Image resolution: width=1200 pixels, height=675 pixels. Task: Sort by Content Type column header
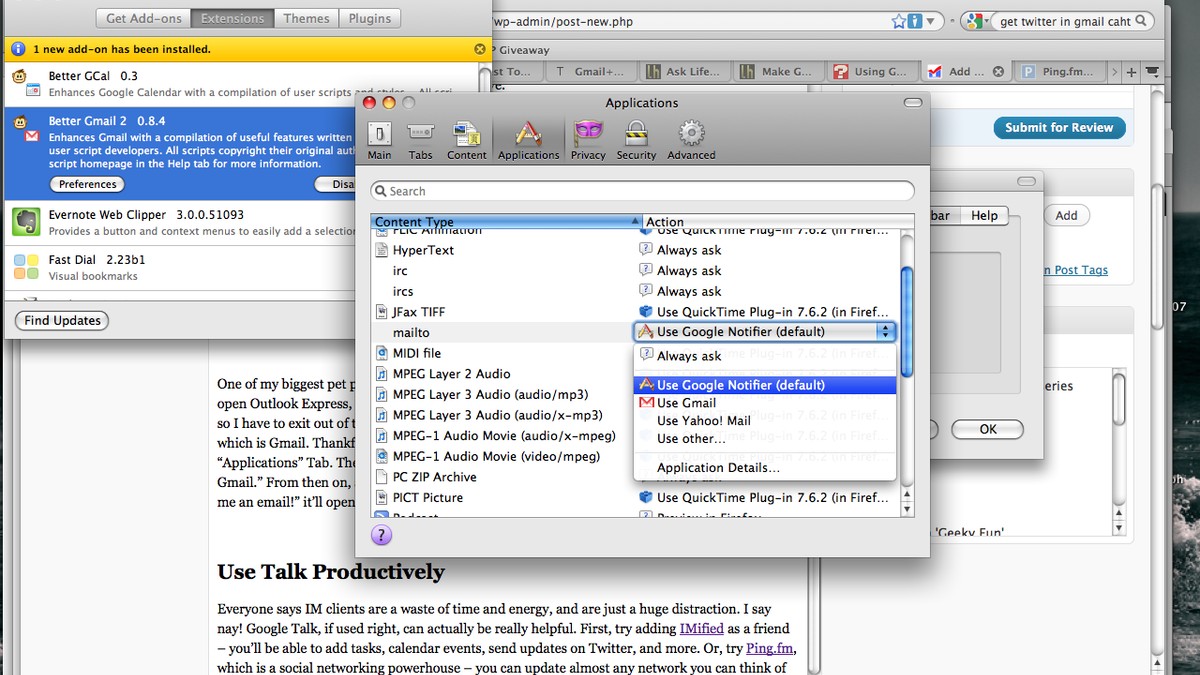pyautogui.click(x=507, y=222)
